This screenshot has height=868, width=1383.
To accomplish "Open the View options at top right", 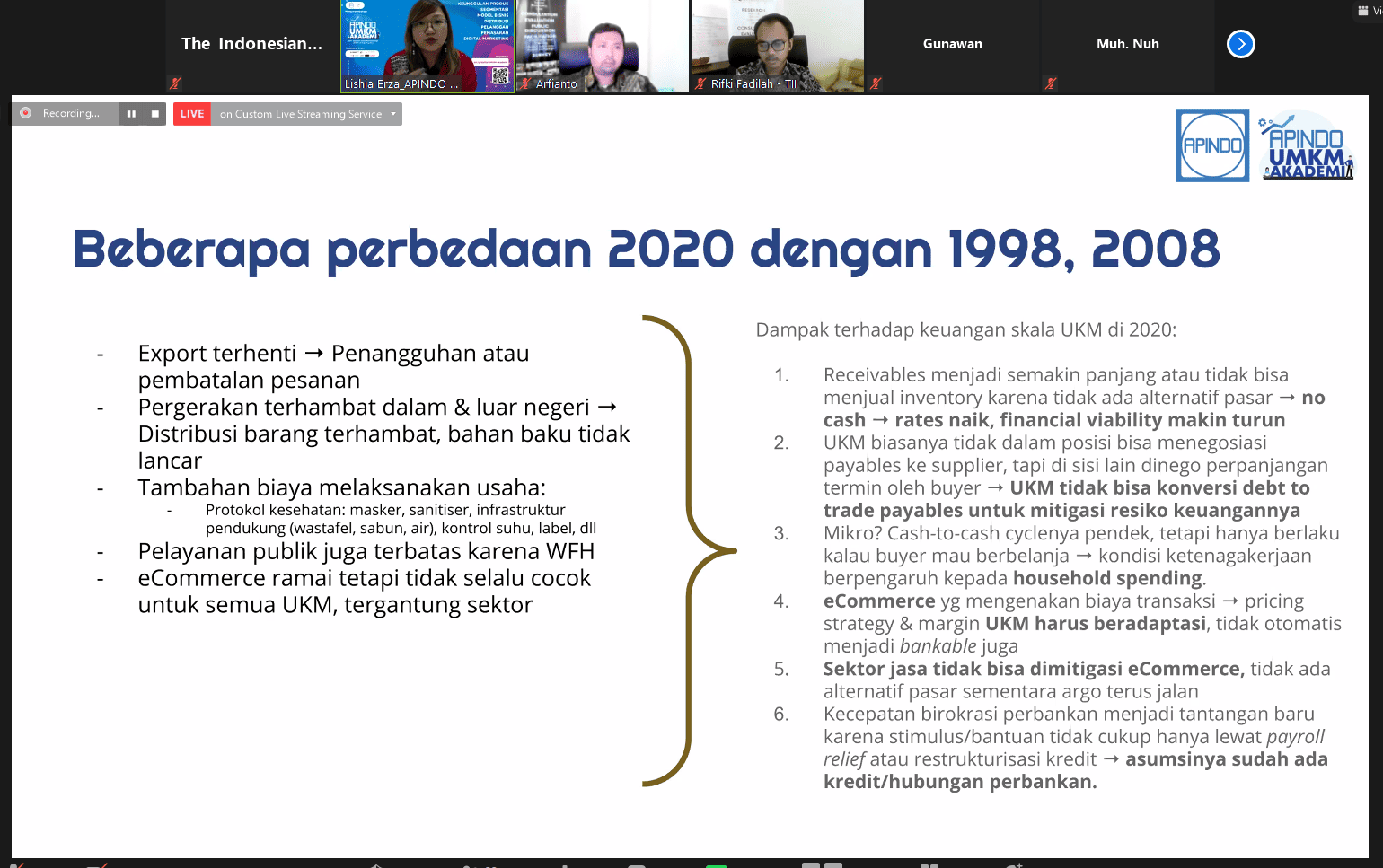I will 1368,11.
